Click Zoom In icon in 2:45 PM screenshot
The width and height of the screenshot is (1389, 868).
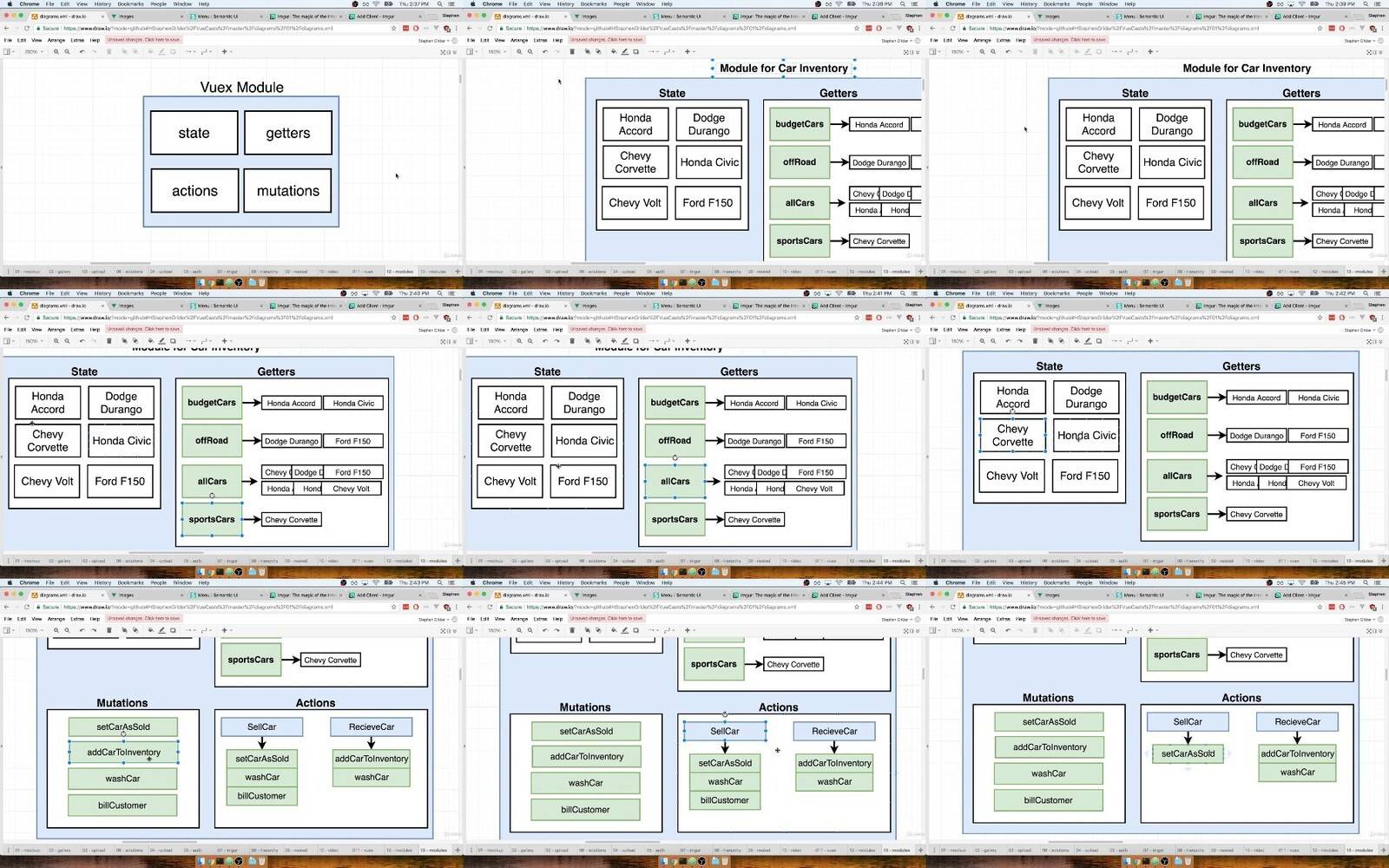(x=983, y=630)
